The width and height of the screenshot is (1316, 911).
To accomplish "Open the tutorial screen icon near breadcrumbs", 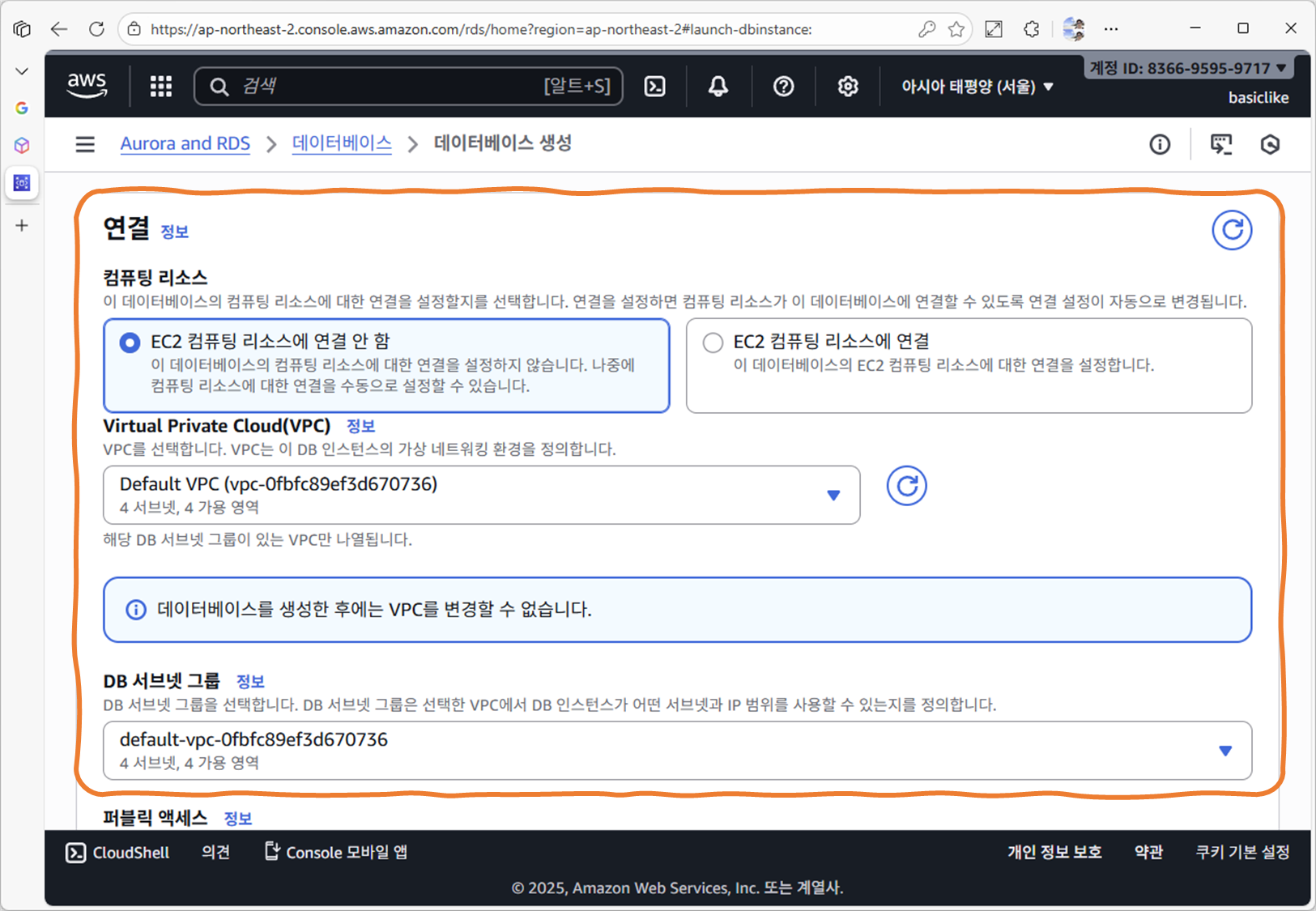I will (1221, 144).
